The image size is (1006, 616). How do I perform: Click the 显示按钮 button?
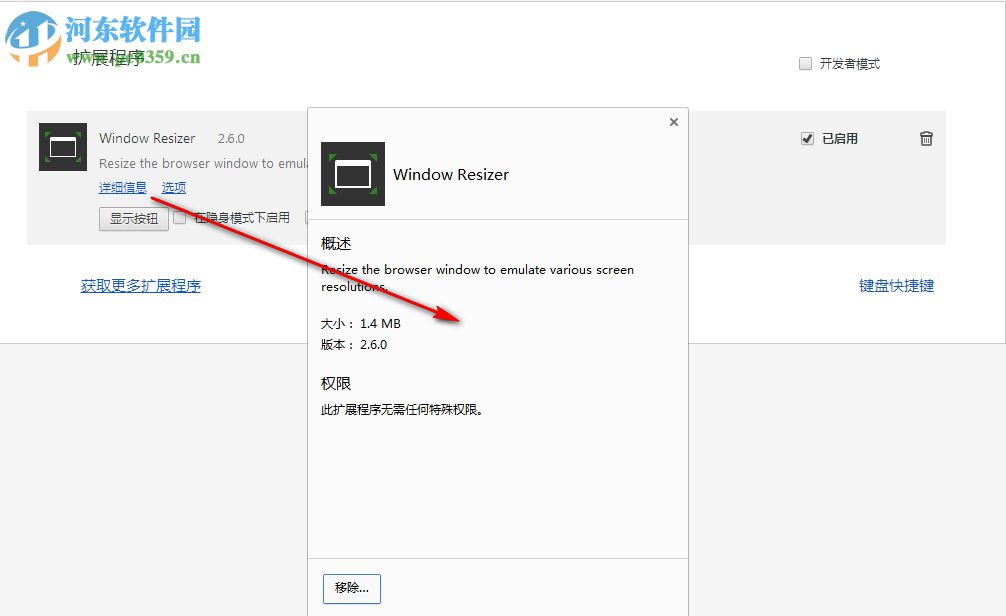[132, 219]
